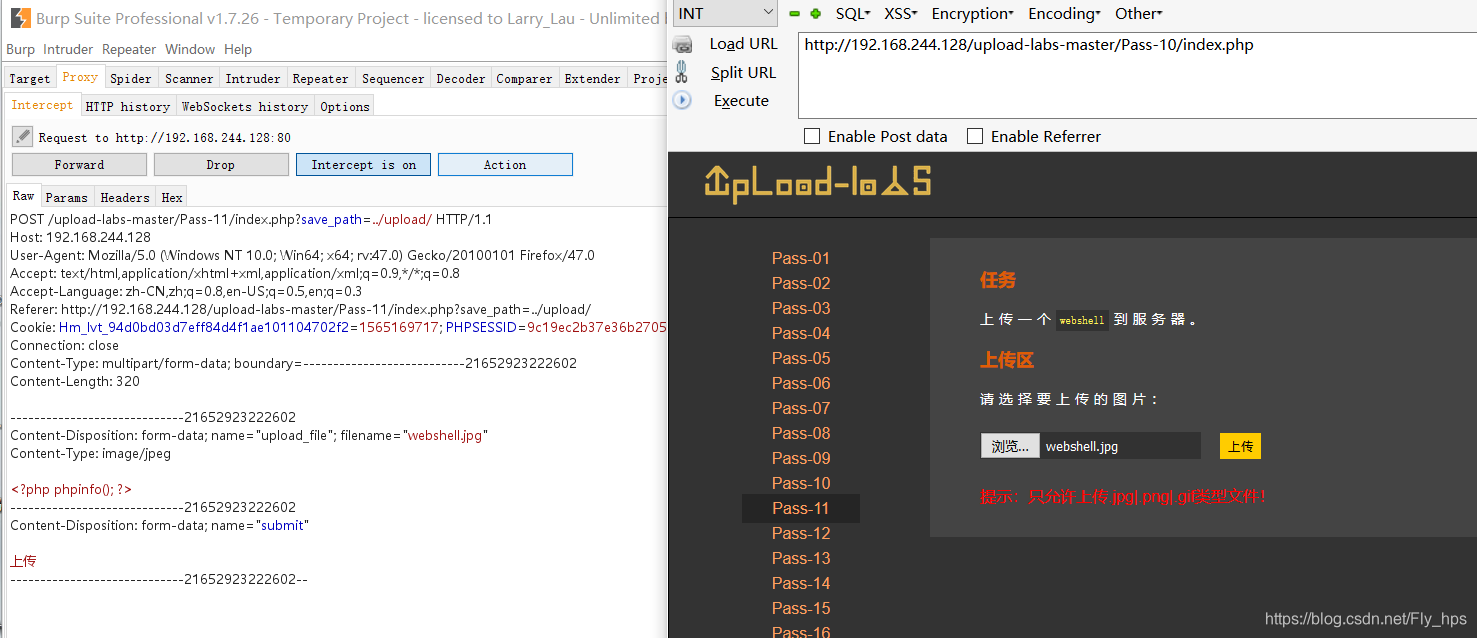Open Pass-12 in the sidebar
This screenshot has width=1477, height=638.
click(801, 533)
